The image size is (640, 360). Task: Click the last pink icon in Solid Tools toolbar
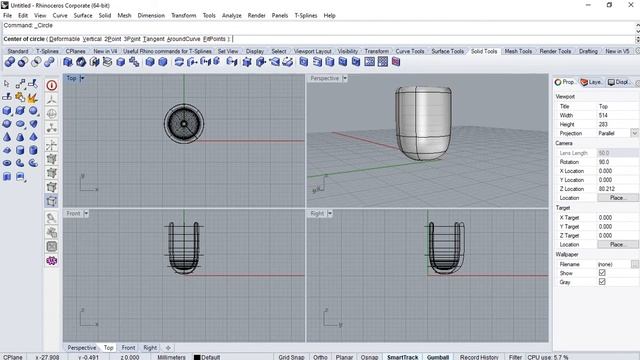[396, 62]
